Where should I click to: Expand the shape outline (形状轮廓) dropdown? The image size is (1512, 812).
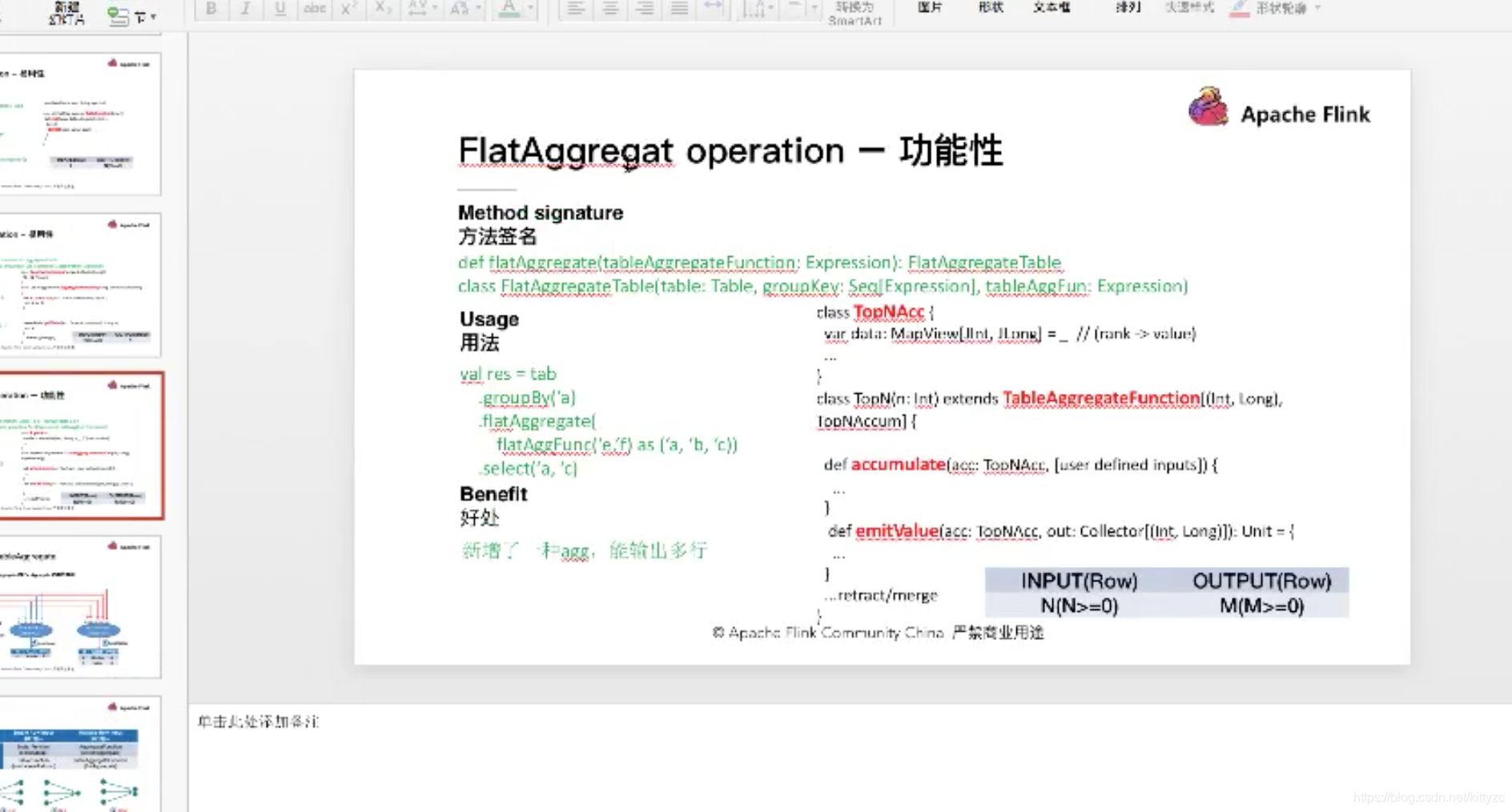[1317, 8]
